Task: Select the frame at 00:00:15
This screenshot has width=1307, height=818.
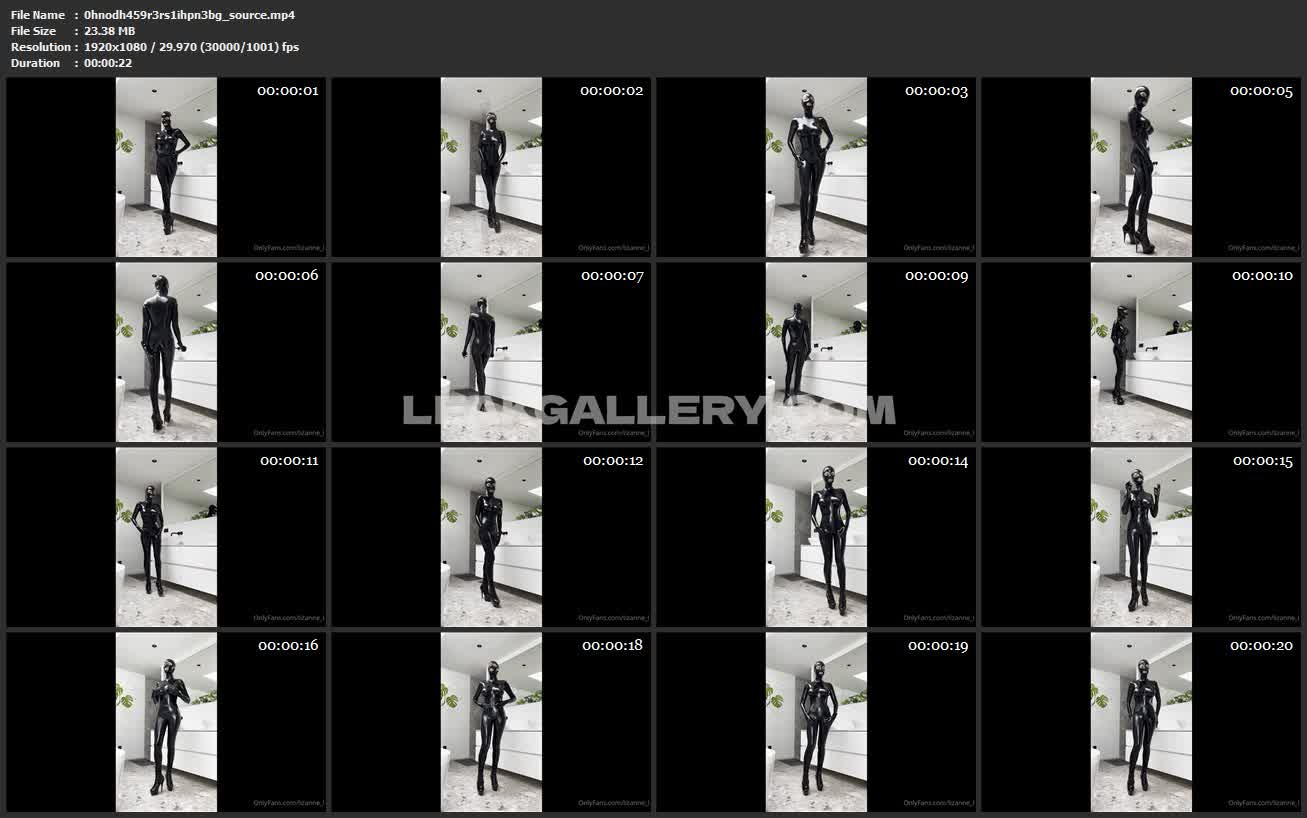Action: [x=1141, y=537]
